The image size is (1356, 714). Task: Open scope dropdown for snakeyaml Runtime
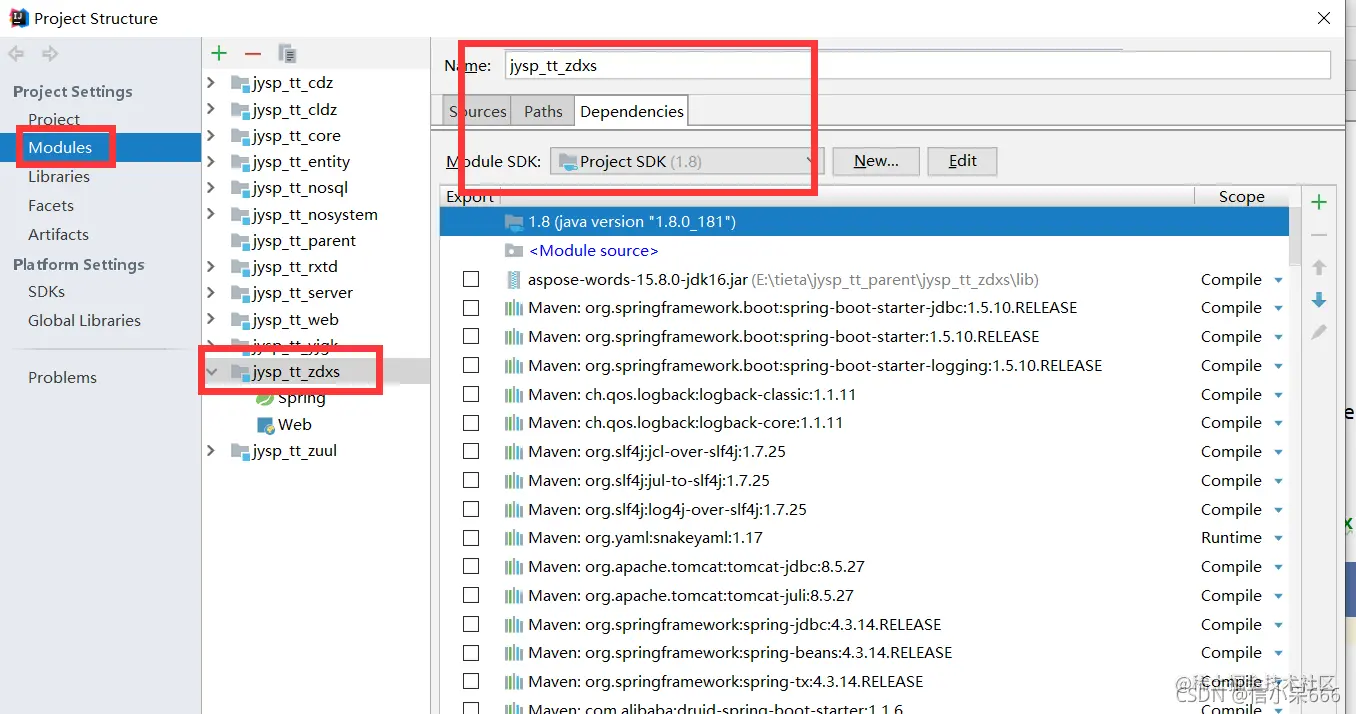(x=1278, y=539)
